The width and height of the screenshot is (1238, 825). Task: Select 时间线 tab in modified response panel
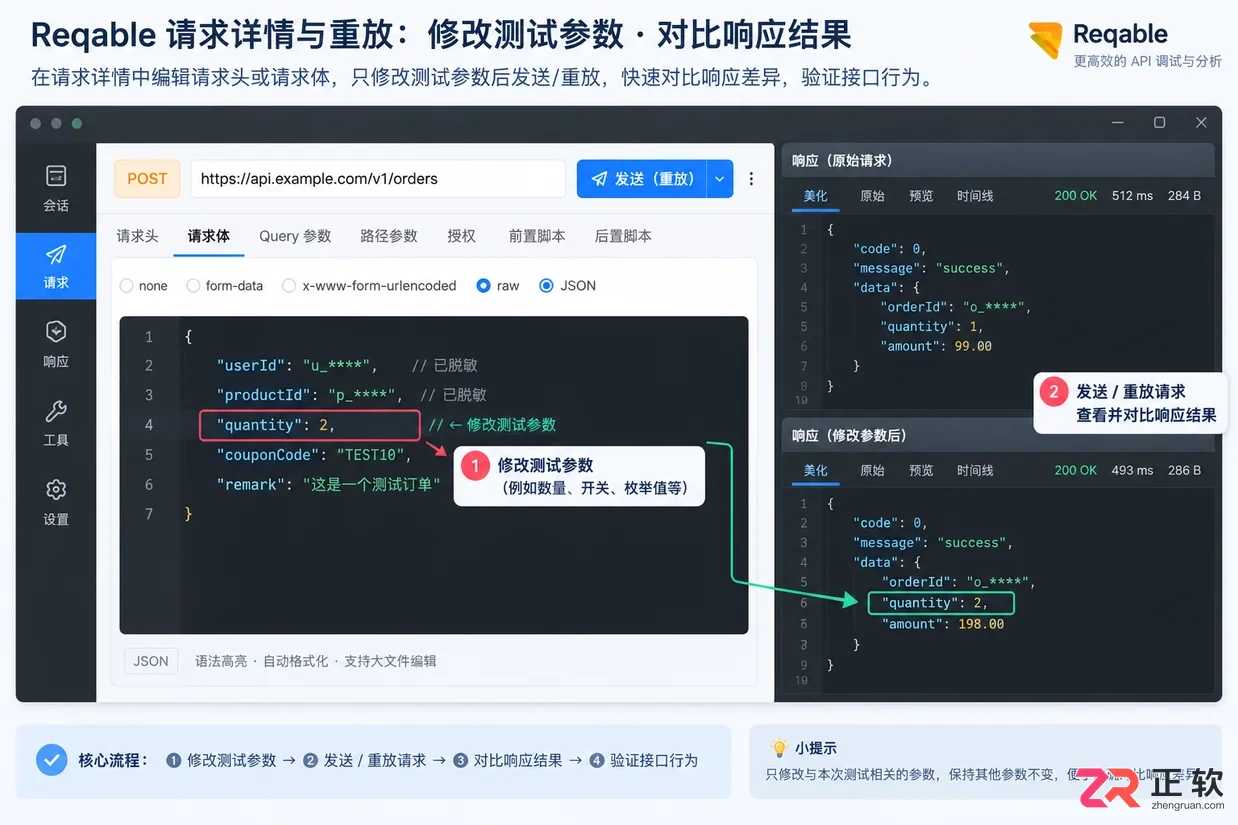point(975,470)
